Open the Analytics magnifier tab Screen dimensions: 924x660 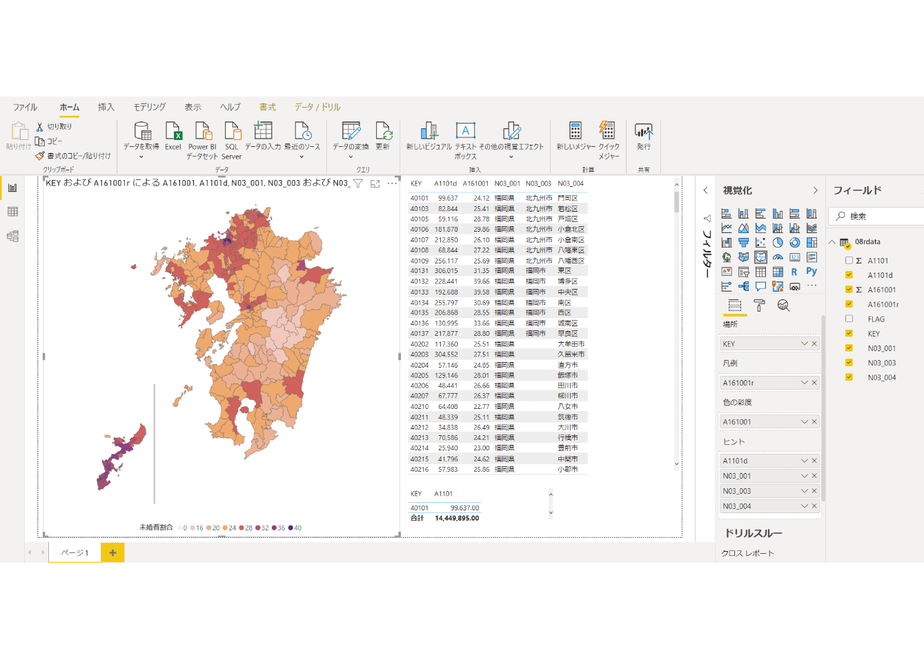click(x=783, y=305)
